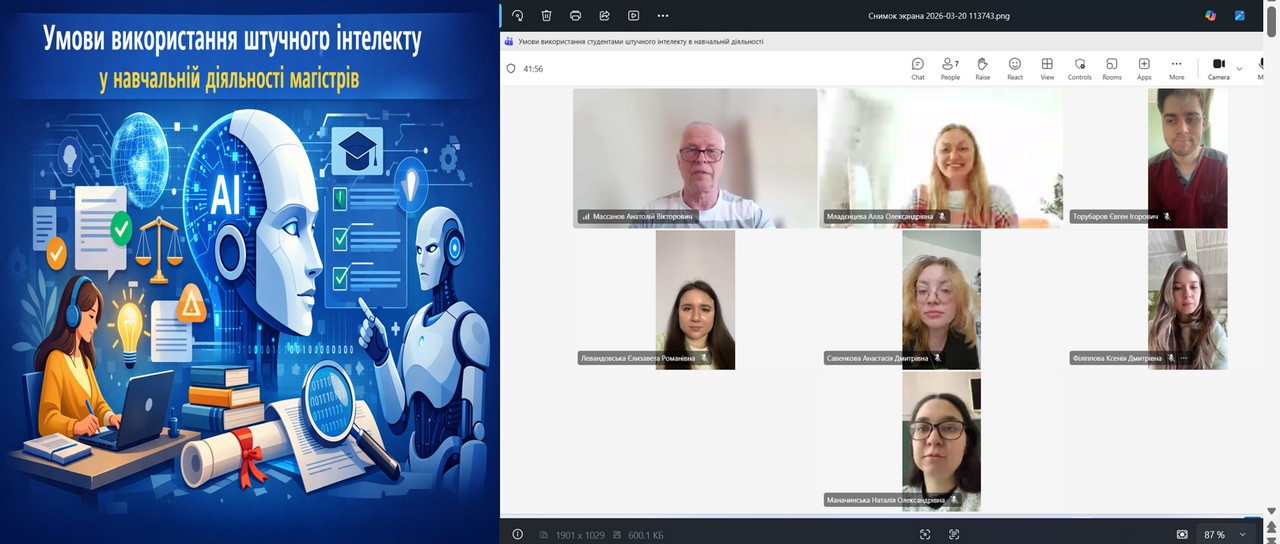This screenshot has width=1280, height=544.
Task: Click the file info icon in the bottom bar
Action: pyautogui.click(x=517, y=535)
